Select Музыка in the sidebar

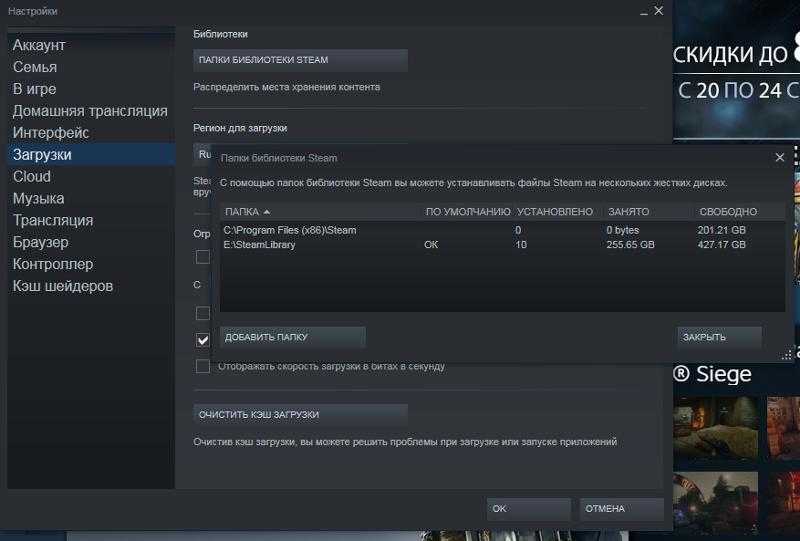pyautogui.click(x=38, y=199)
